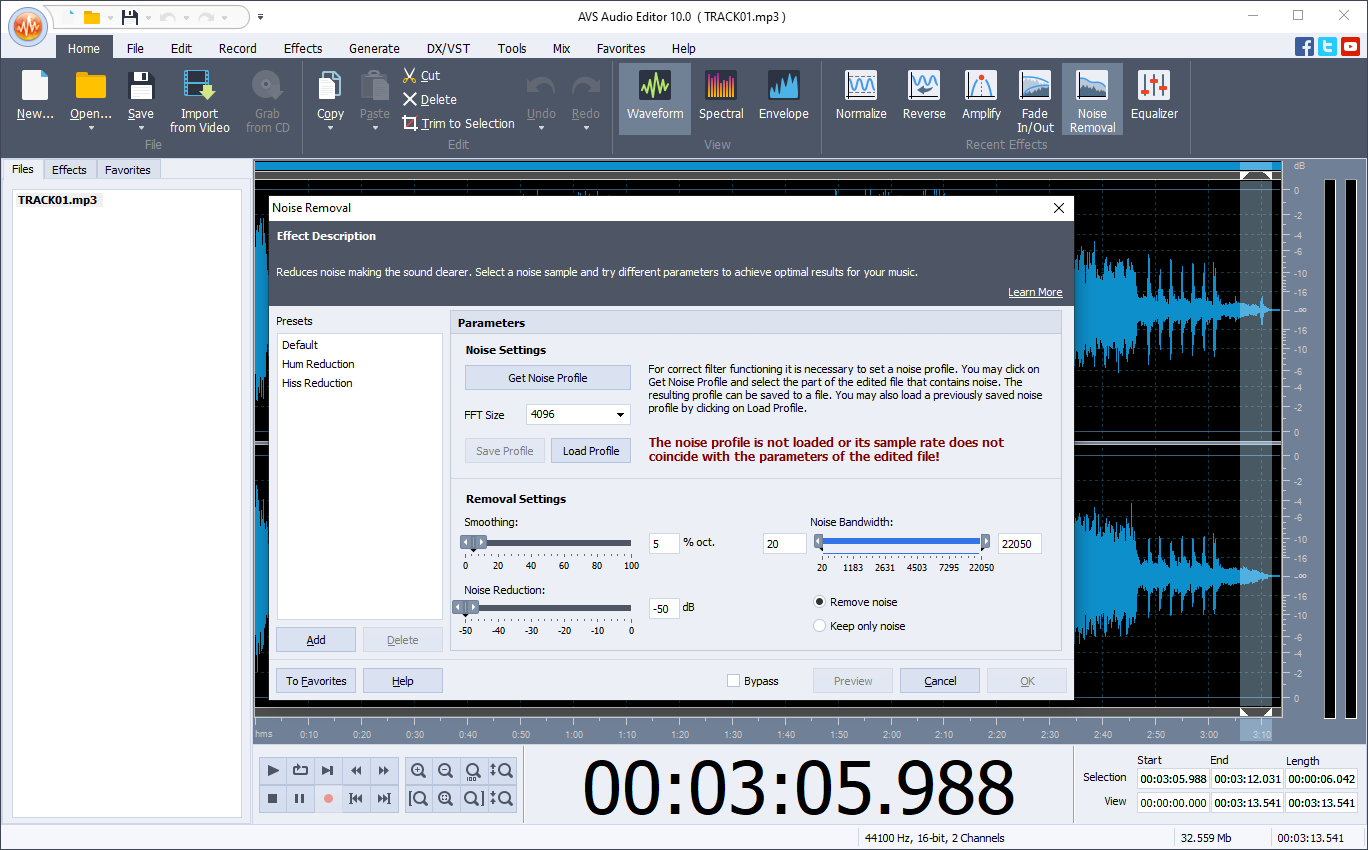This screenshot has height=850, width=1368.
Task: Open the Learn More link
Action: pyautogui.click(x=1035, y=291)
